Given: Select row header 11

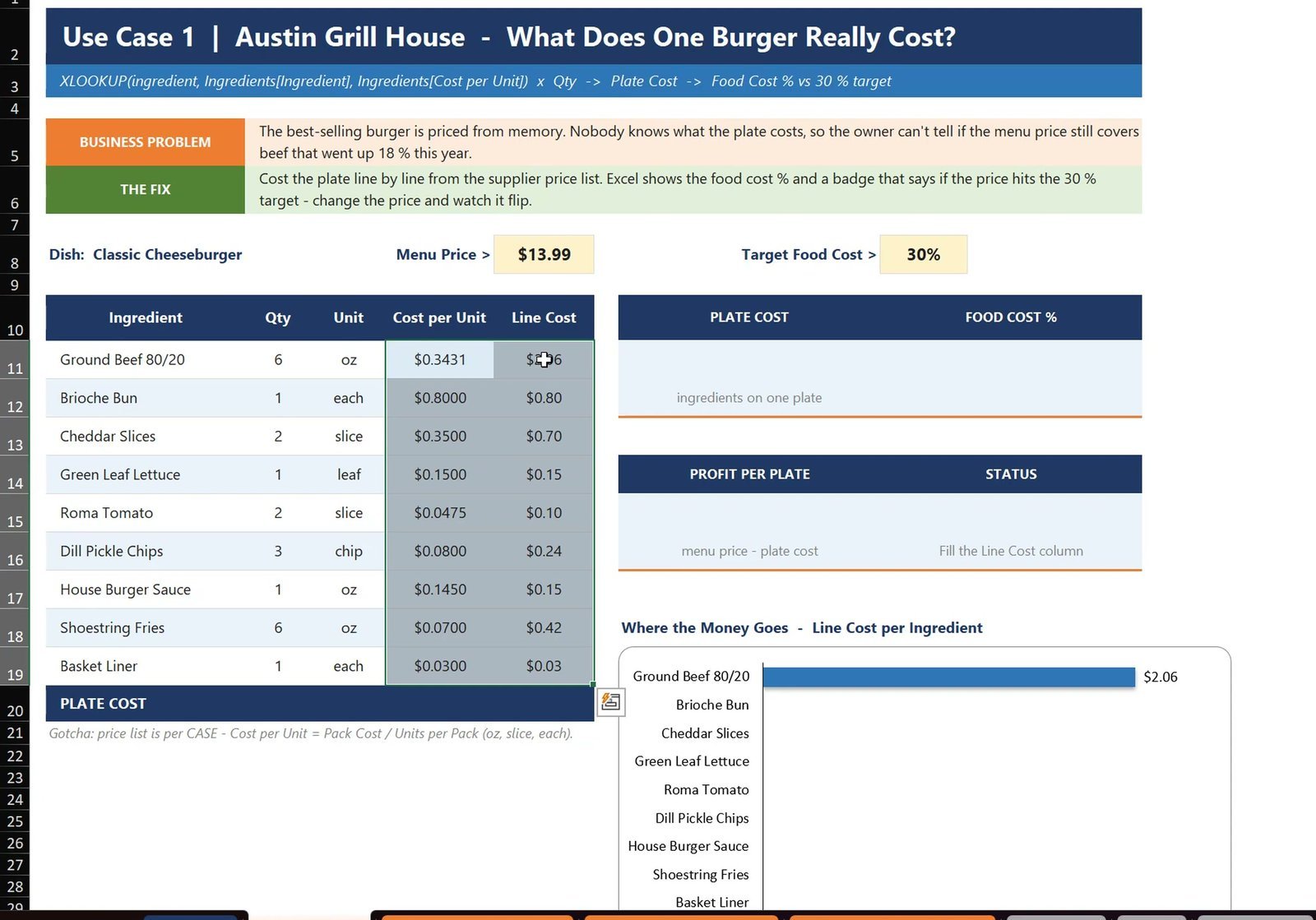Looking at the screenshot, I should tap(15, 360).
